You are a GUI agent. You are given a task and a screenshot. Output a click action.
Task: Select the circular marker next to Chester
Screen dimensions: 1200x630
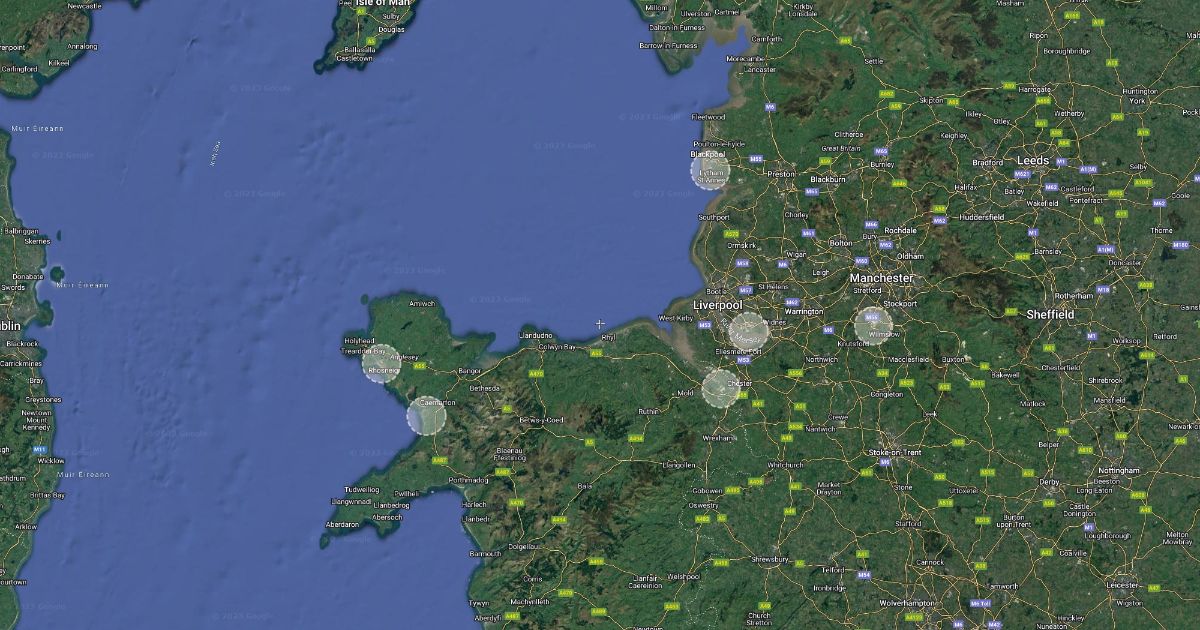click(x=721, y=388)
